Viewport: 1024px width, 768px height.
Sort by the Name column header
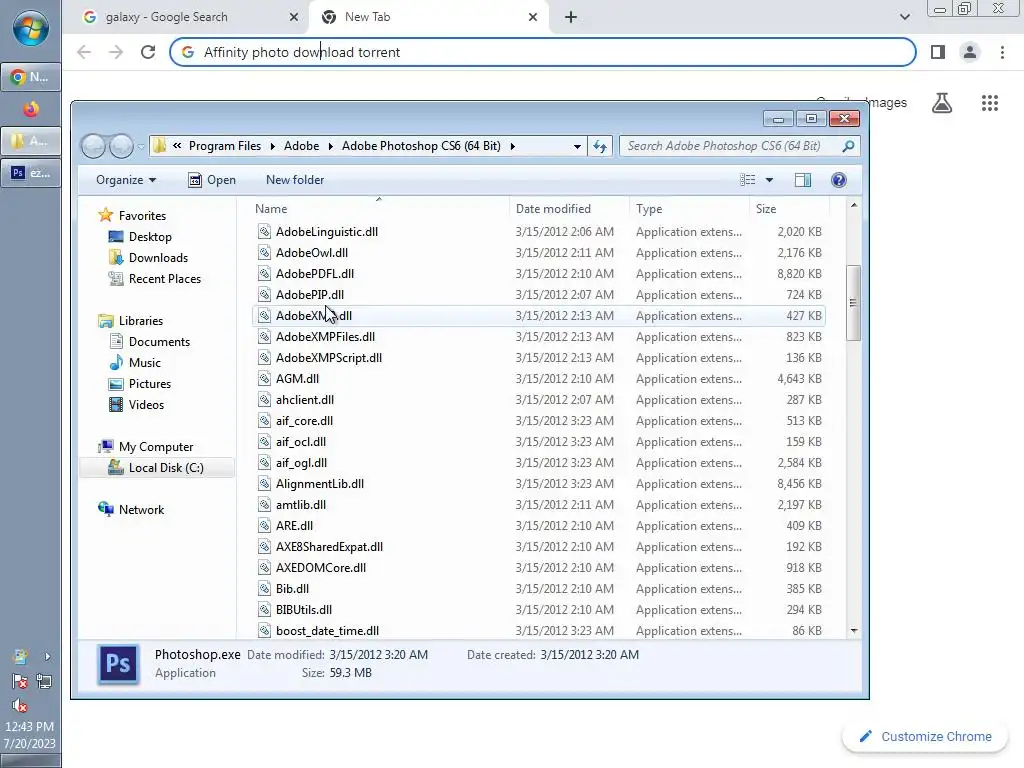pyautogui.click(x=380, y=209)
